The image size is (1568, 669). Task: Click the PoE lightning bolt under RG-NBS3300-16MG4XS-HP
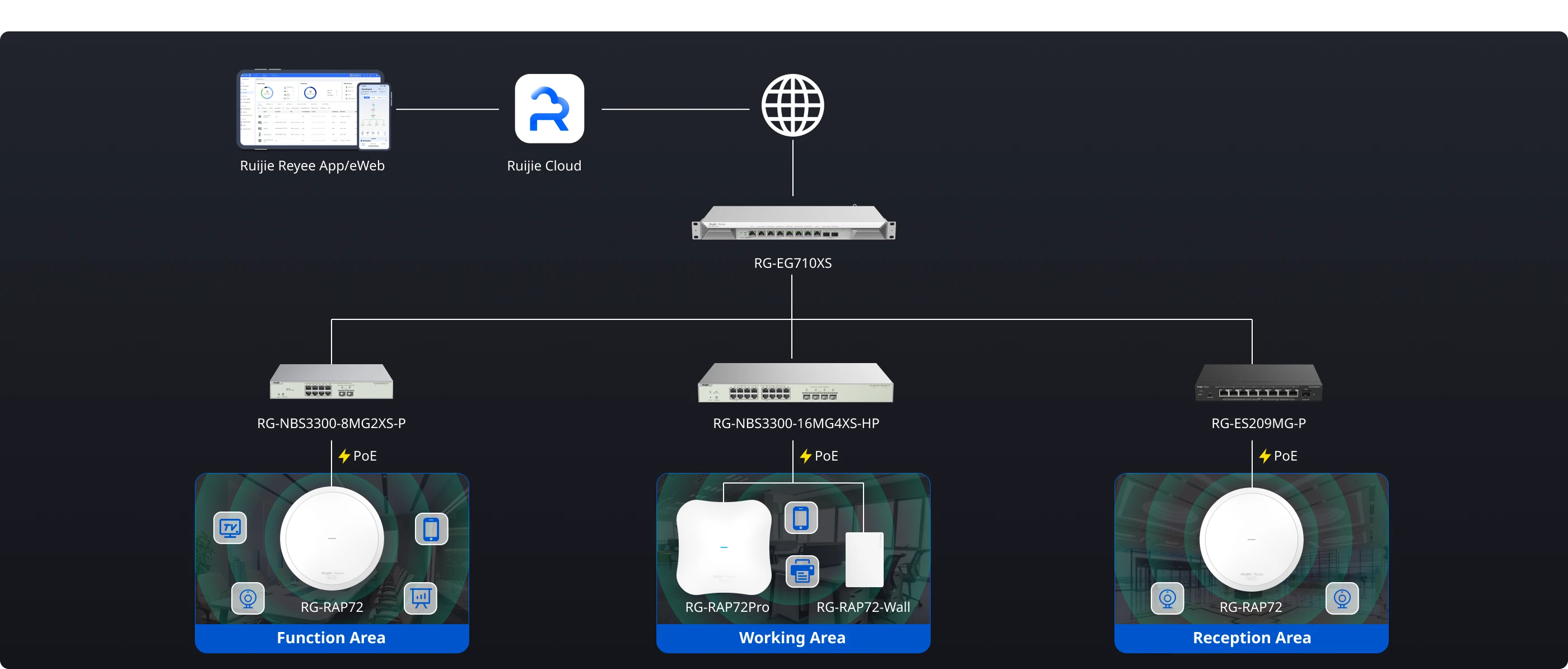click(805, 456)
